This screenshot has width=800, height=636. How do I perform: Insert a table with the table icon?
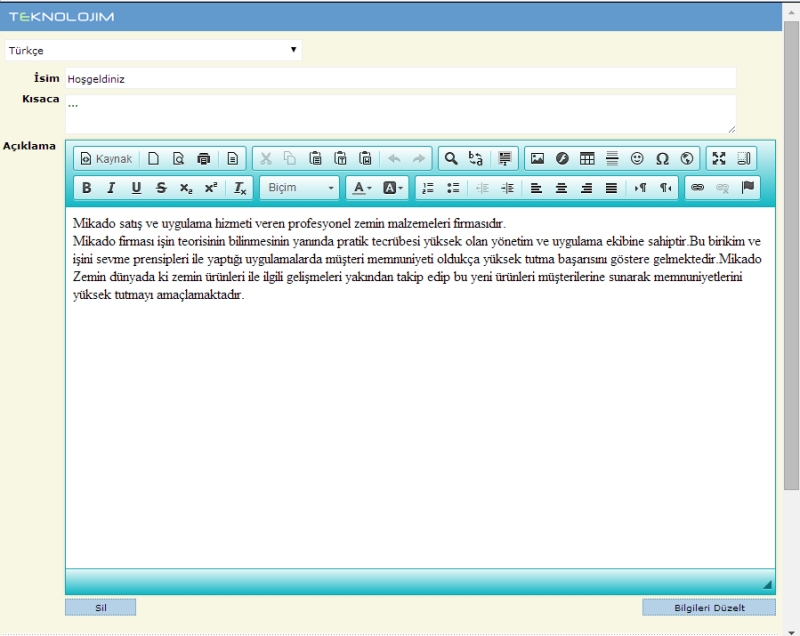pyautogui.click(x=587, y=159)
